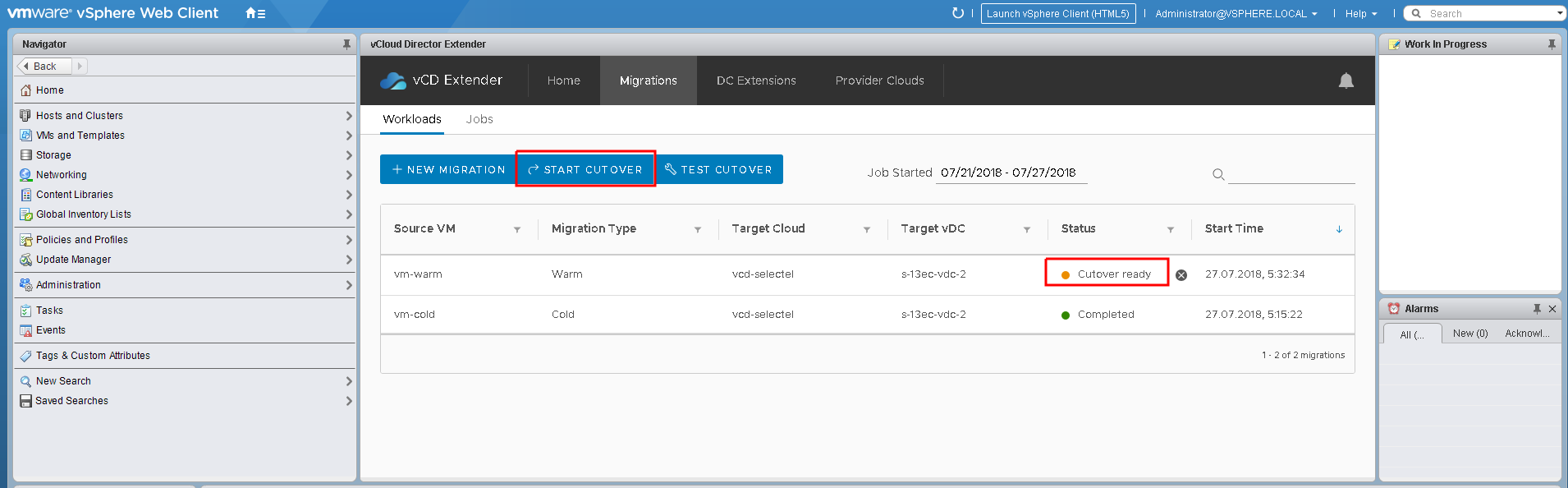The height and width of the screenshot is (488, 1568).
Task: Open the vCD Extender Home tab
Action: point(564,81)
